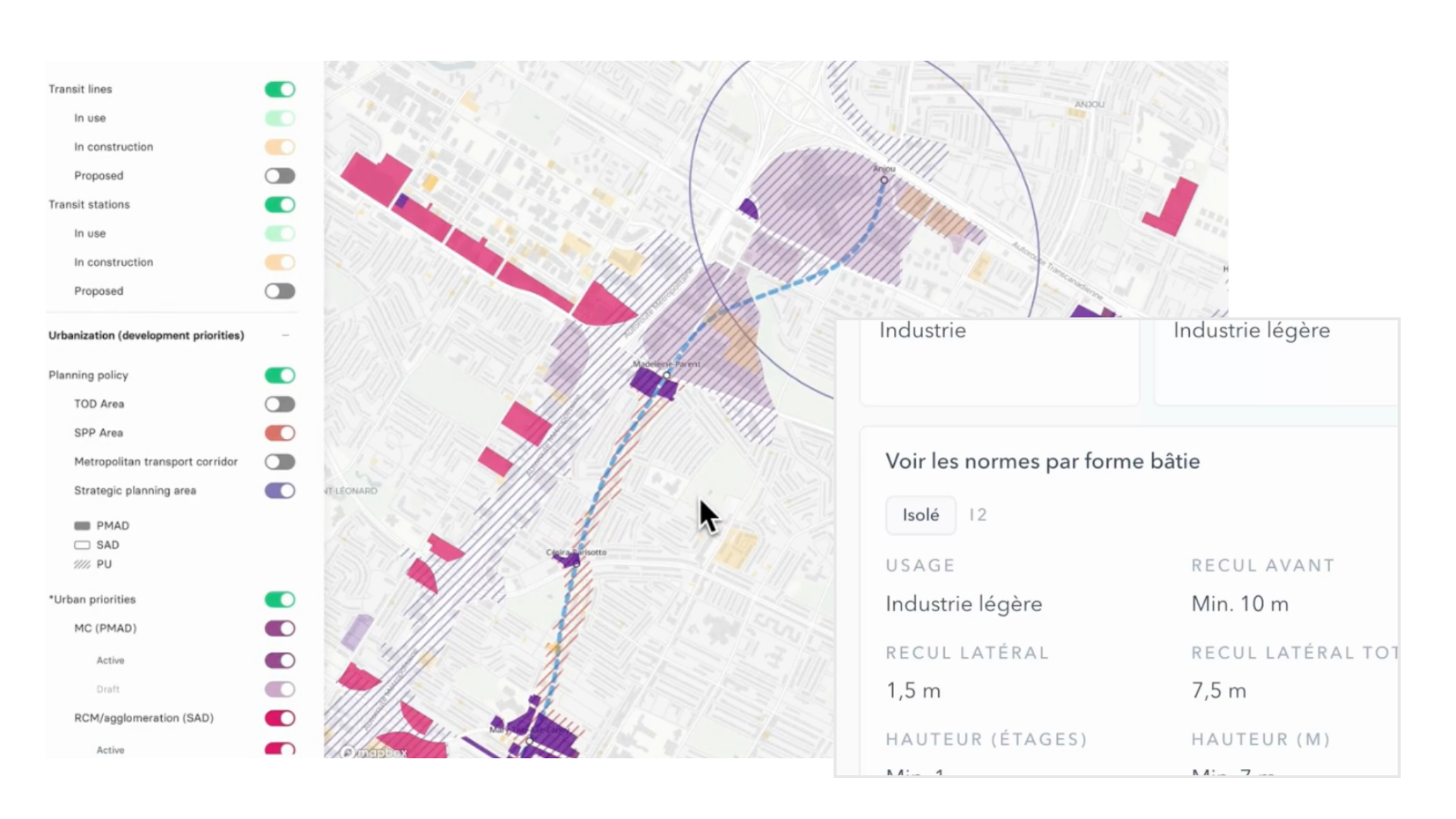Click the Anjou station marker on map
This screenshot has width=1456, height=819.
(x=883, y=180)
